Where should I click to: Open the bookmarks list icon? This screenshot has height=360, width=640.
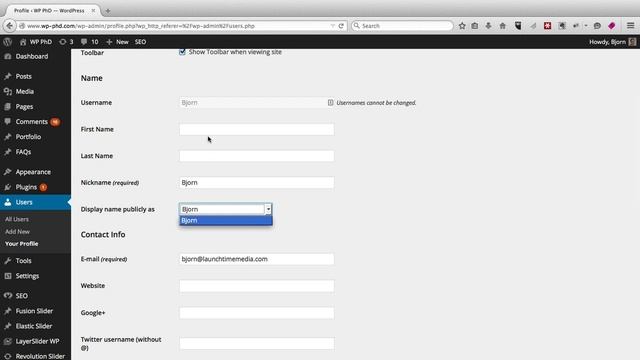click(475, 26)
